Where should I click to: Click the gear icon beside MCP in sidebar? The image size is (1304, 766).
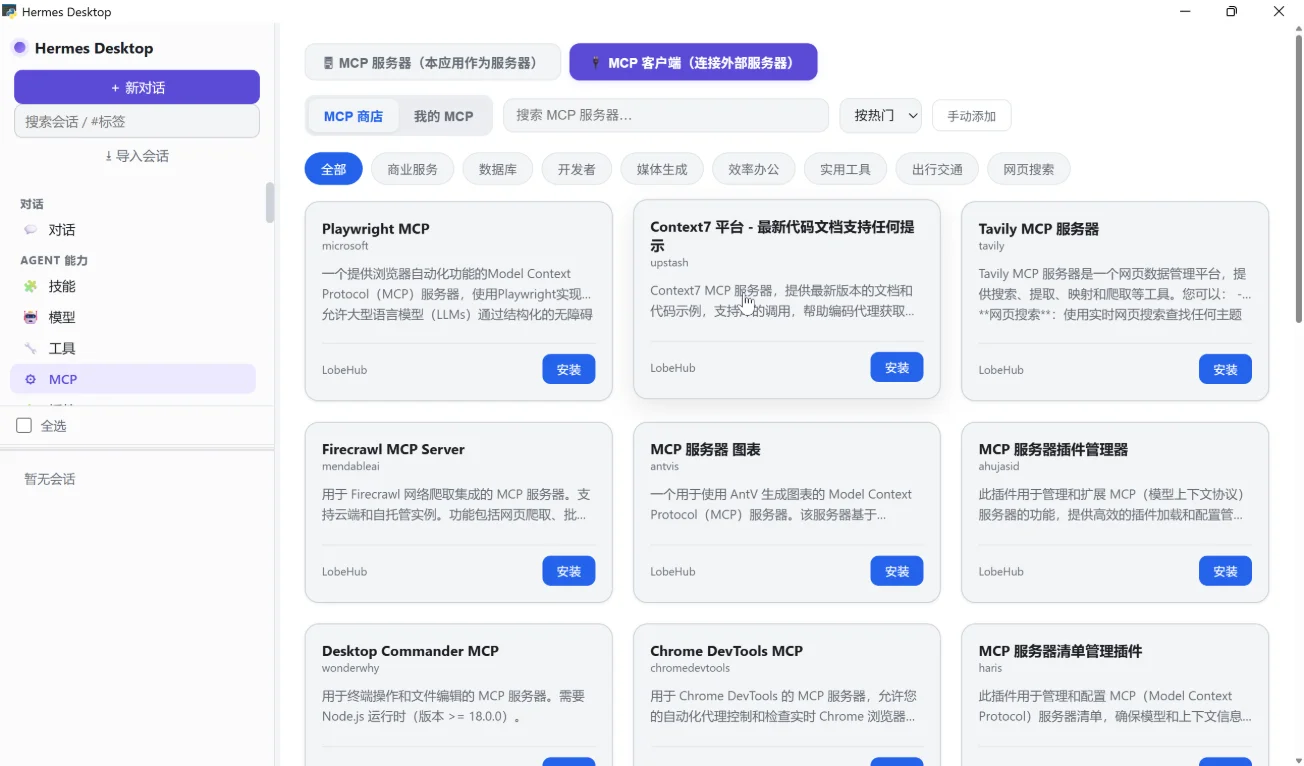[30, 380]
